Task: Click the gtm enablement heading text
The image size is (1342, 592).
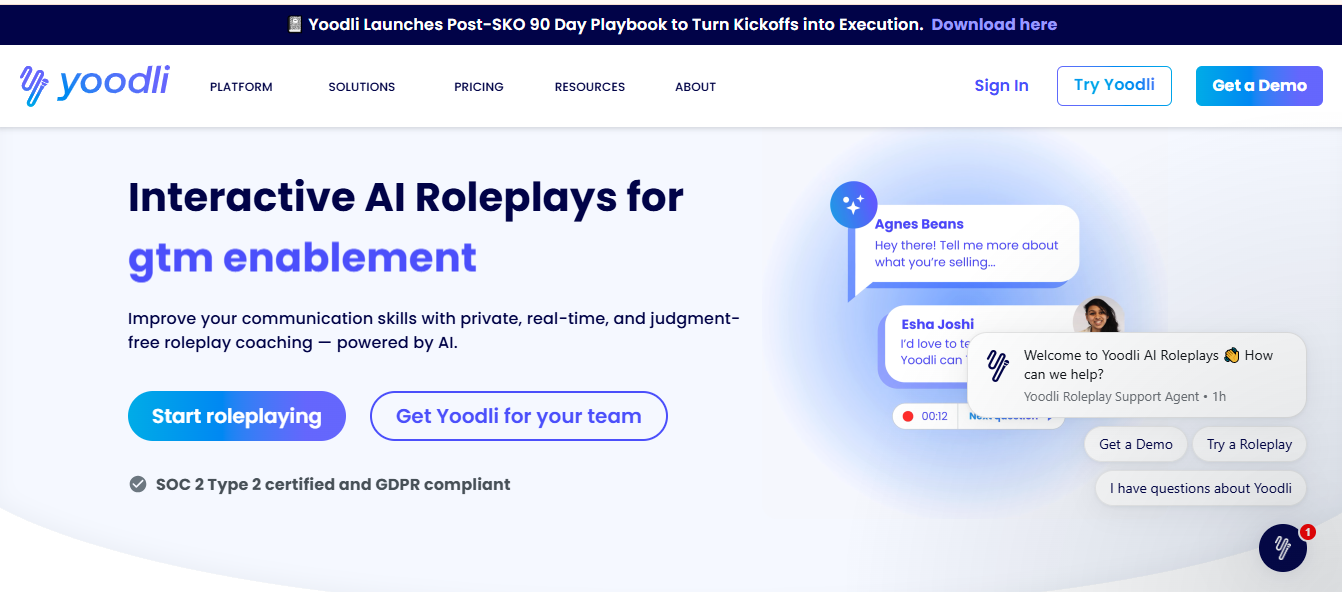Action: [x=302, y=258]
